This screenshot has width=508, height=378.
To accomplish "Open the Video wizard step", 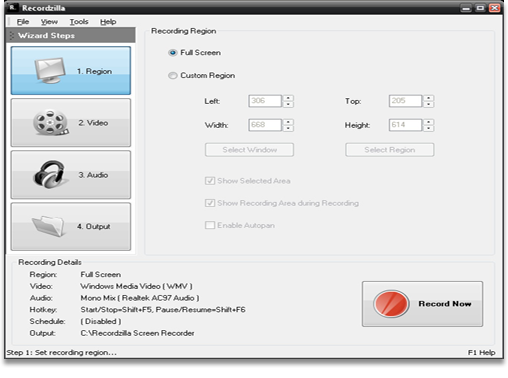I will coord(71,123).
